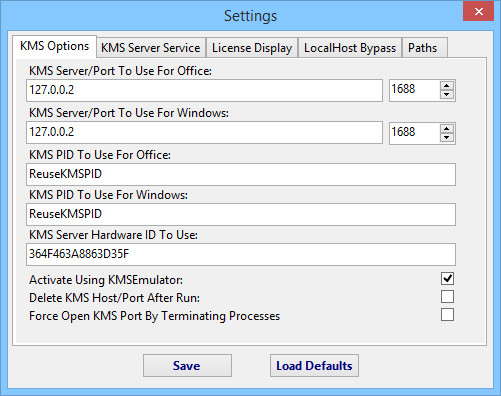Screen dimensions: 501x396
Task: Click the 'KMS Server/Port To Use For Windows:' label
Action: tap(129, 113)
